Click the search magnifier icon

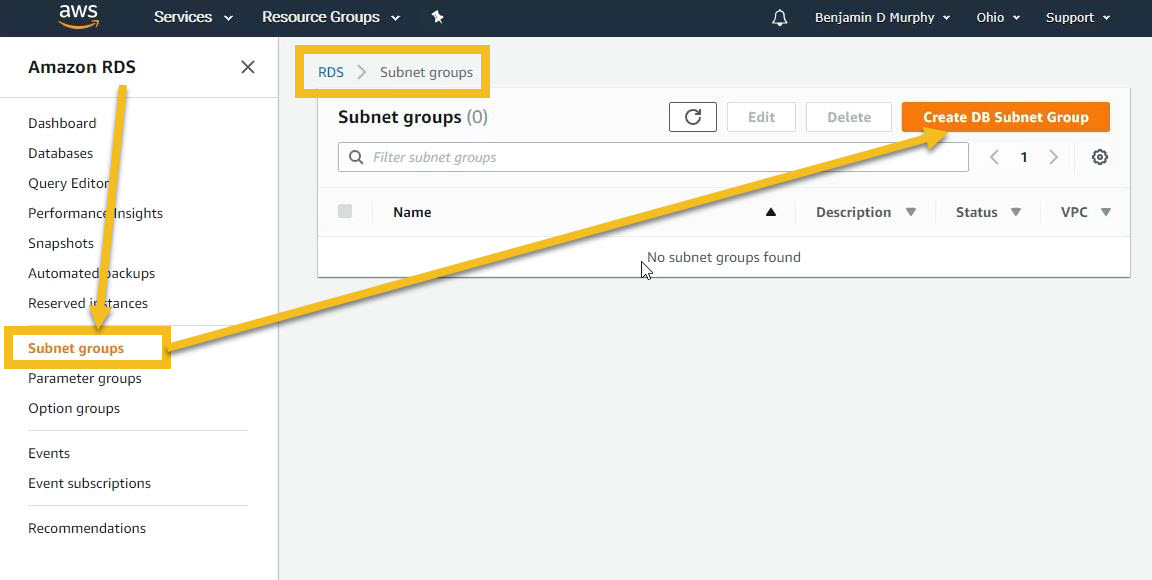click(x=356, y=157)
